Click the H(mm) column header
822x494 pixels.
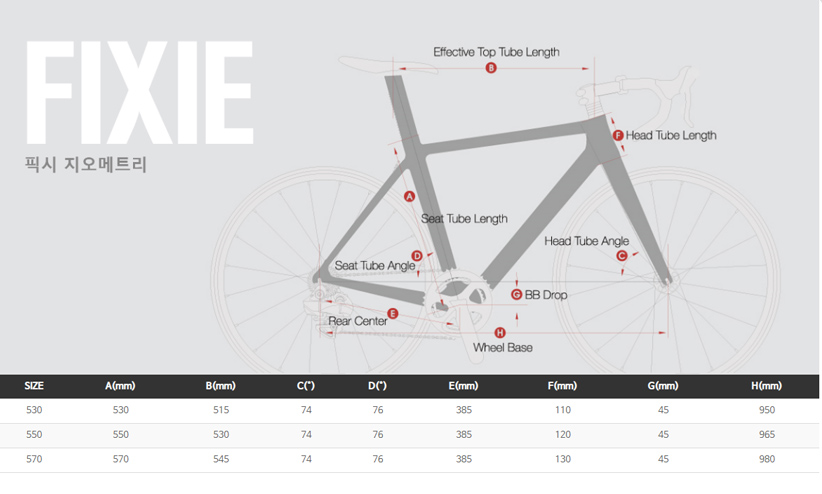tap(766, 386)
